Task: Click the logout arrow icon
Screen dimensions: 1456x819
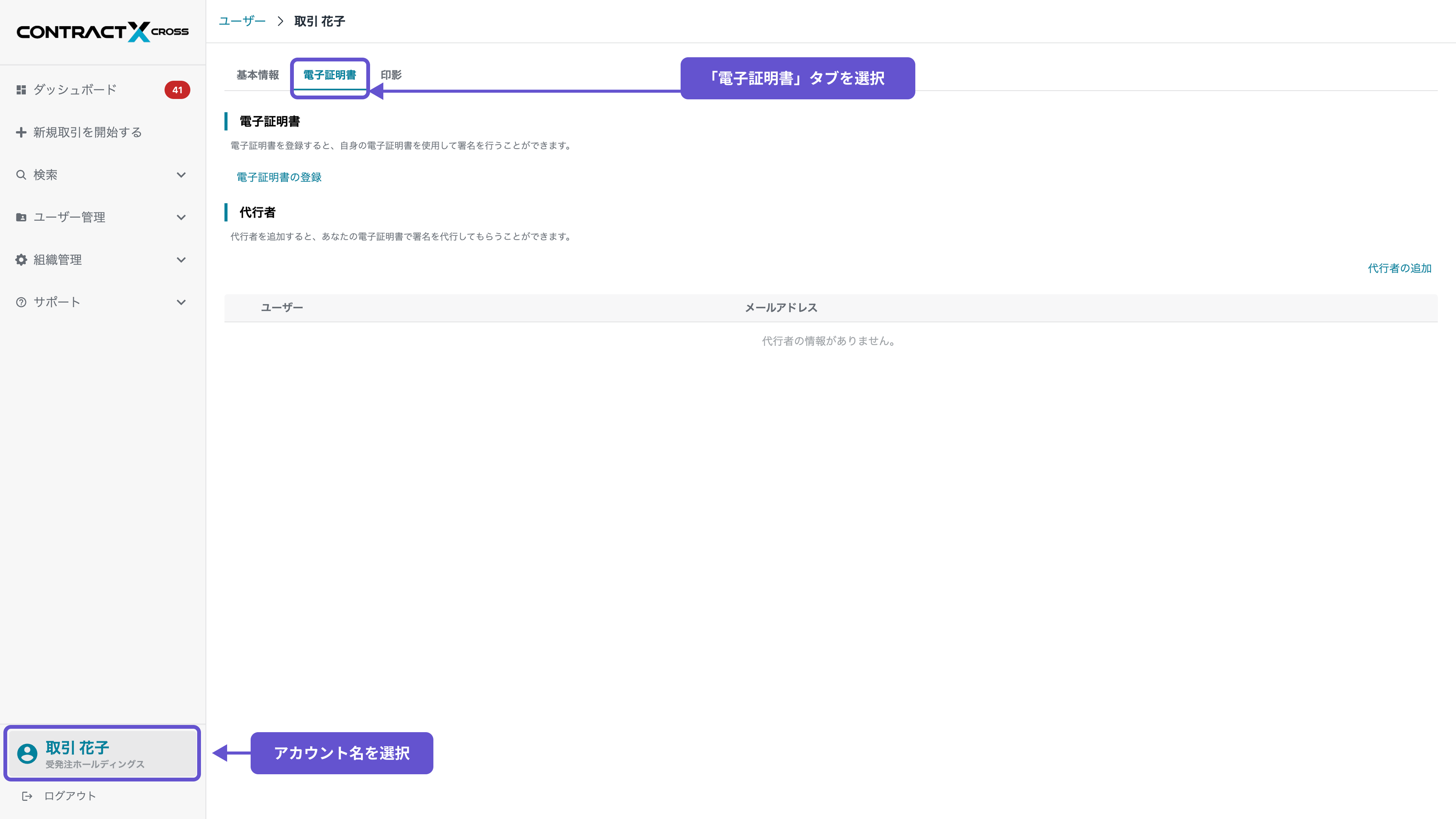Action: [27, 796]
